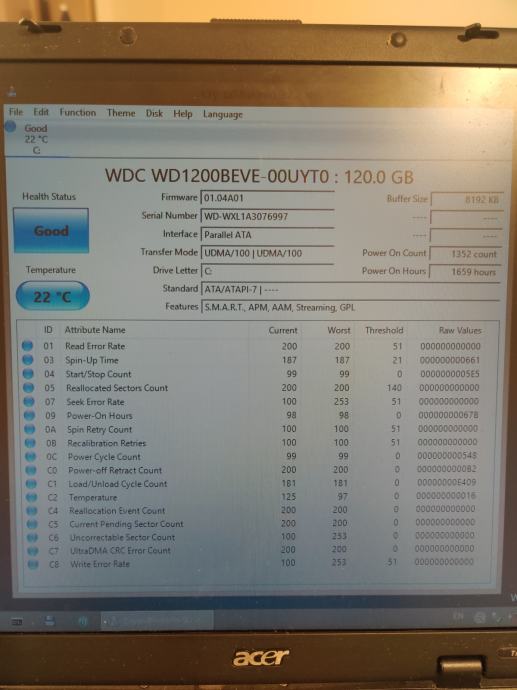Select the Reallocated Sectors Count status circle
Viewport: 517px width, 690px height.
tap(29, 388)
